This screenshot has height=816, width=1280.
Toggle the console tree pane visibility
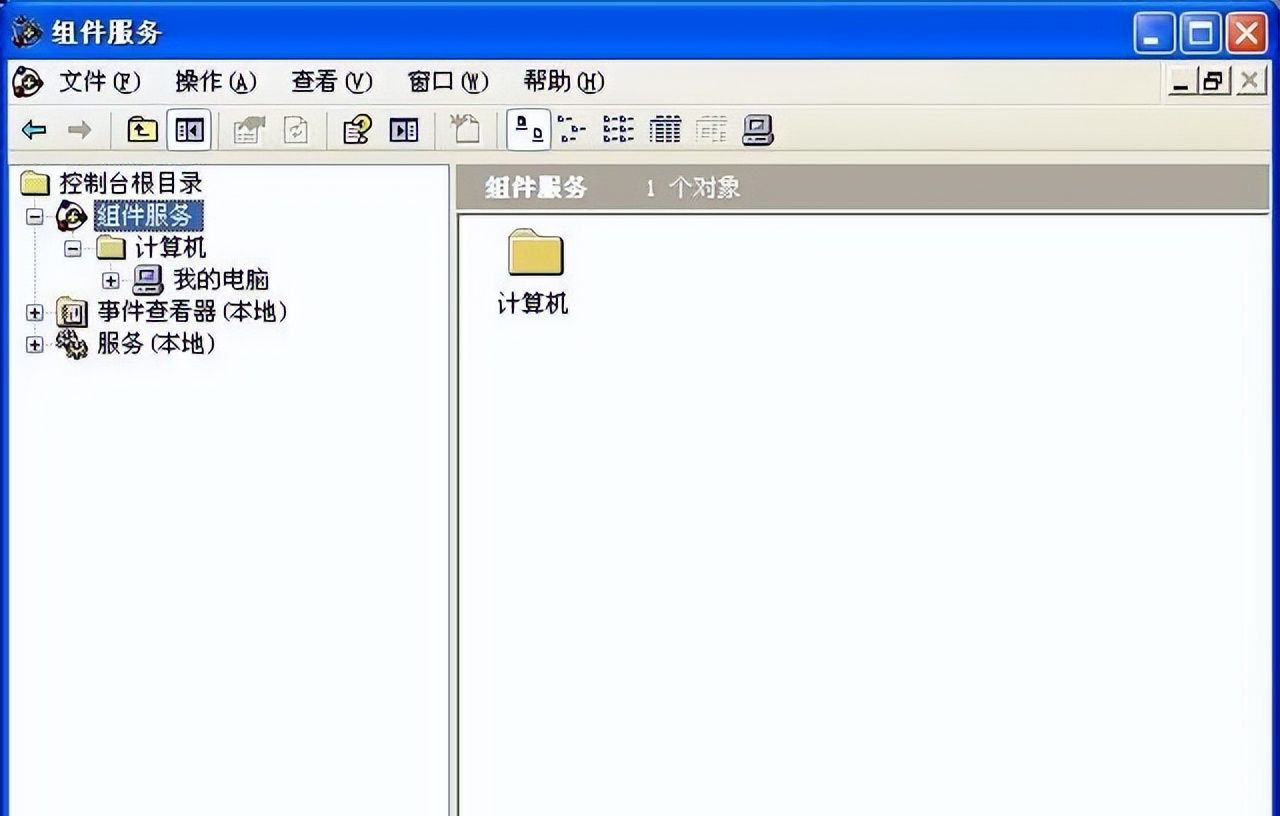coord(188,129)
